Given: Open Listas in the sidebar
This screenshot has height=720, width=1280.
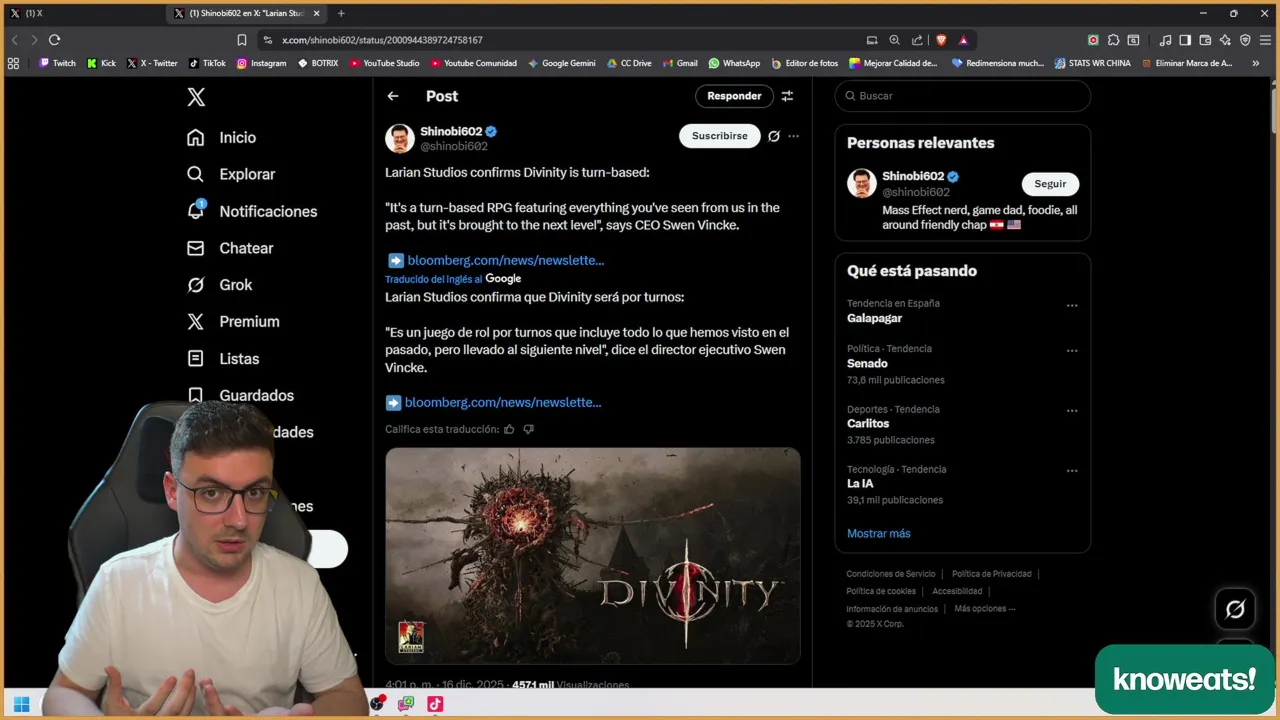Looking at the screenshot, I should click(223, 358).
